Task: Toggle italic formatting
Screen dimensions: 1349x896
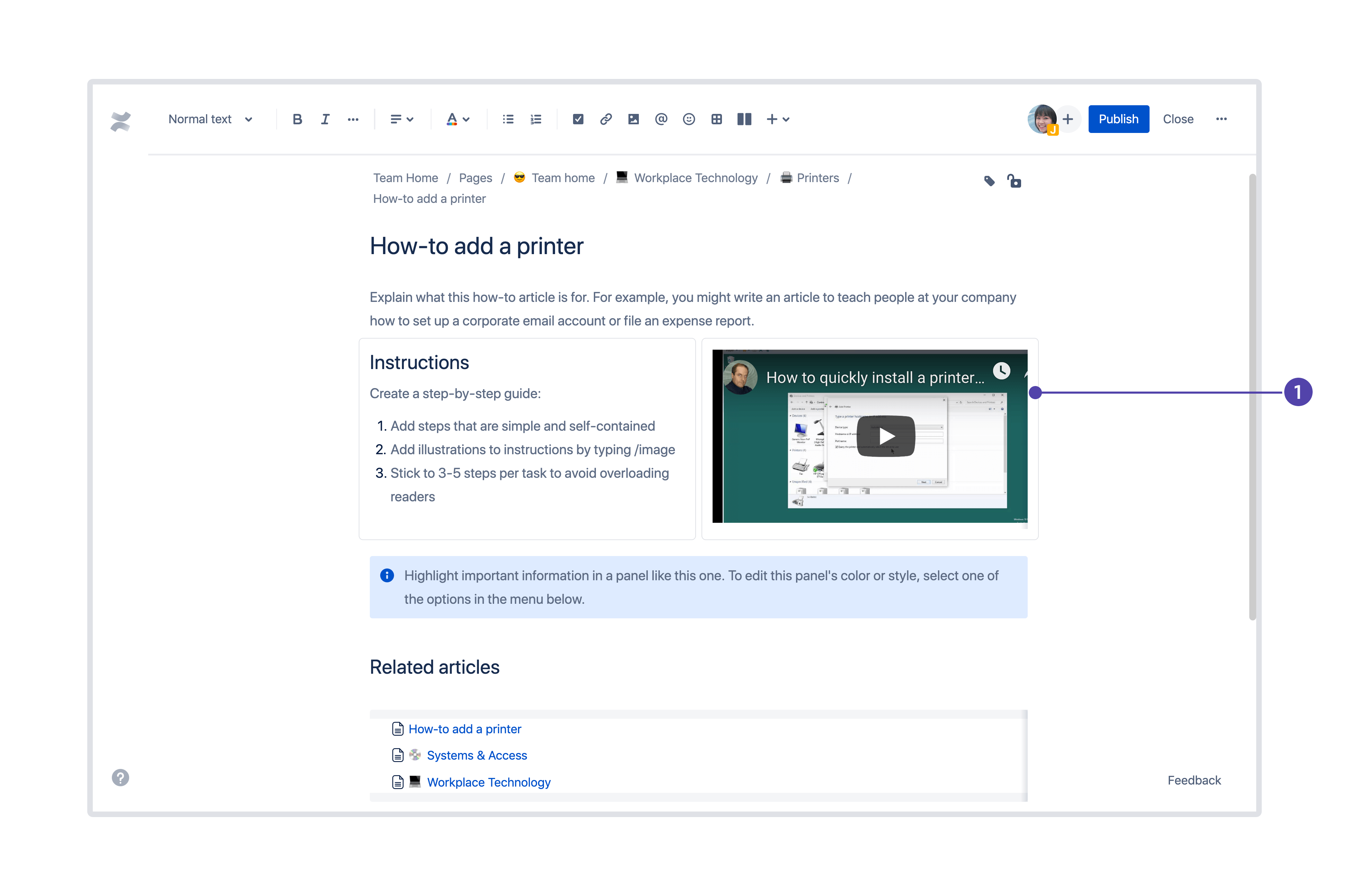Action: click(325, 119)
